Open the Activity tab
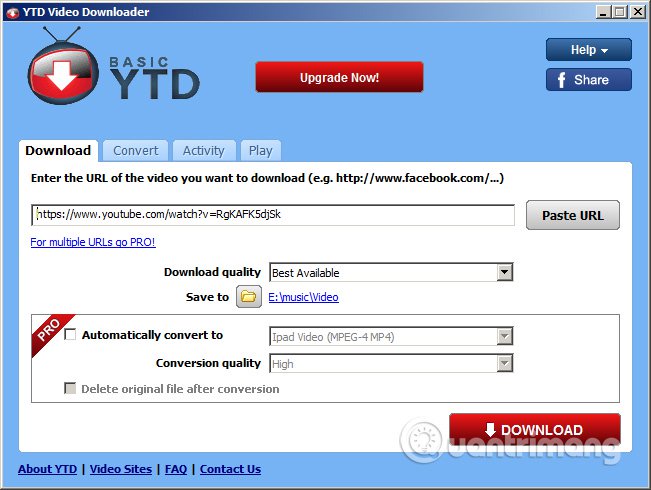Image resolution: width=651 pixels, height=490 pixels. tap(204, 150)
